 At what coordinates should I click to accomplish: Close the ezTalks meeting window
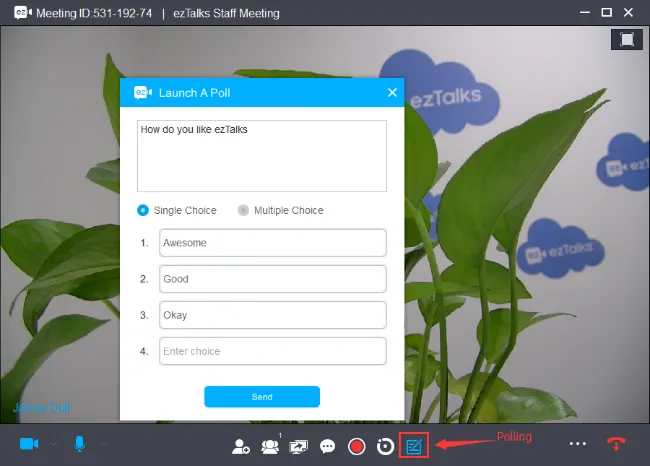pos(628,12)
